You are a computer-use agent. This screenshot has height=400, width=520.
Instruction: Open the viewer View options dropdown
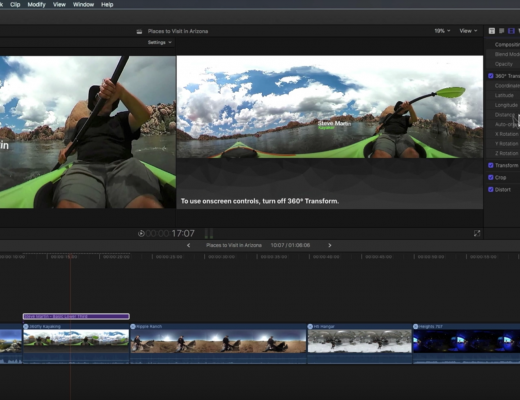[x=468, y=31]
